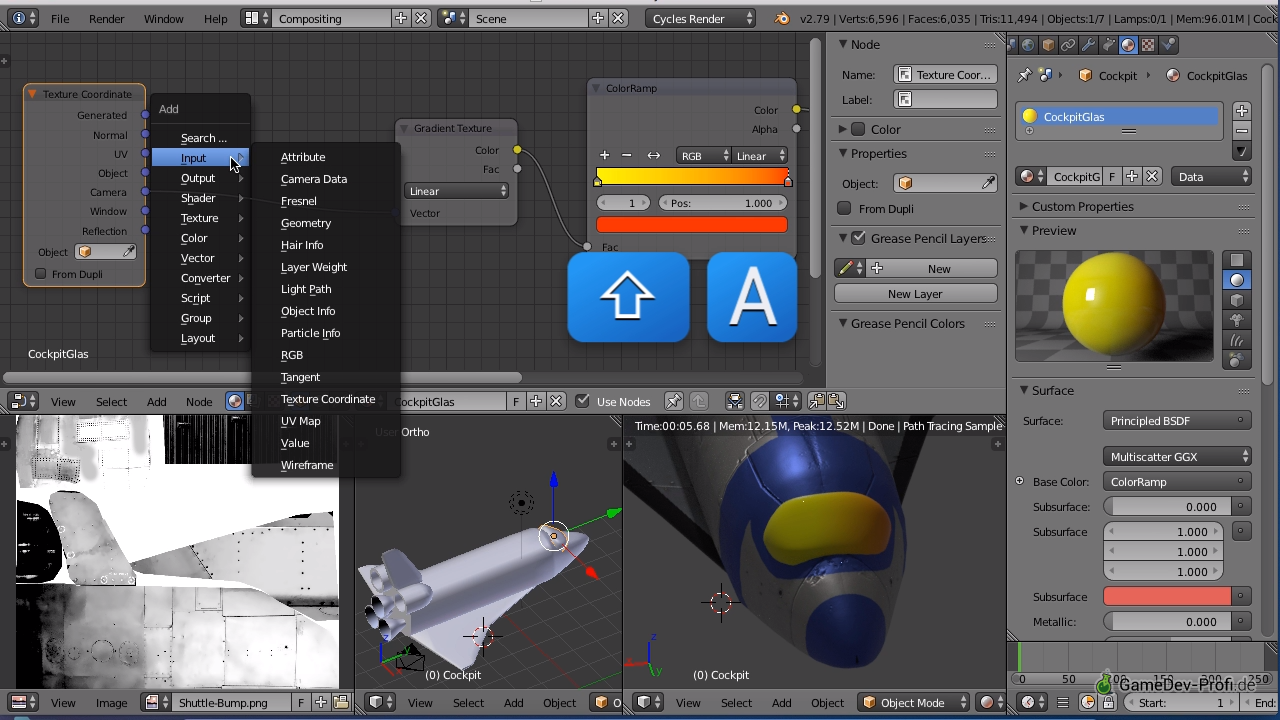The height and width of the screenshot is (720, 1280).
Task: Toggle fake user F for Shuttle-Bump.png
Action: pos(301,703)
